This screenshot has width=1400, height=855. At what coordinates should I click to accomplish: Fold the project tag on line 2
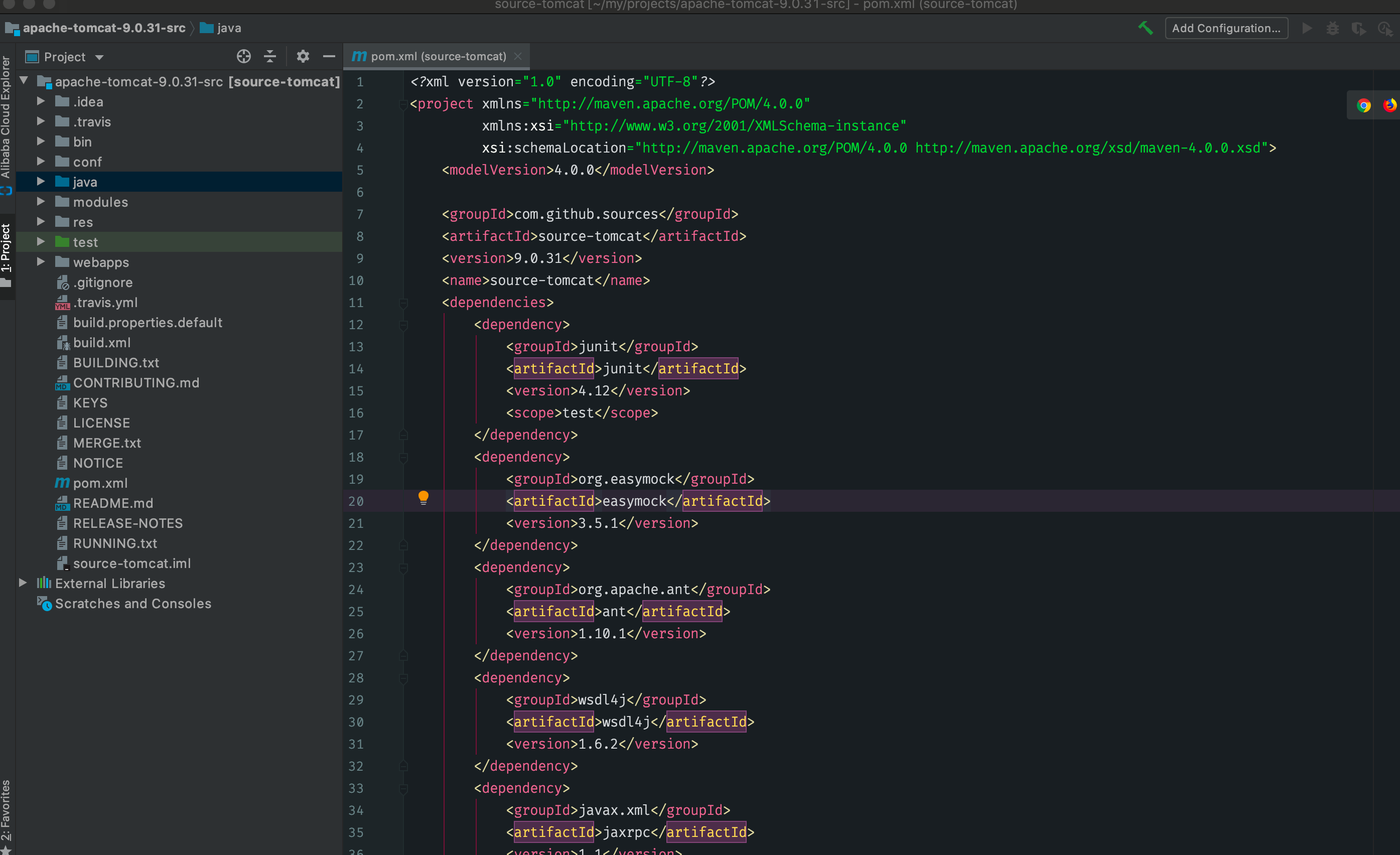point(403,104)
